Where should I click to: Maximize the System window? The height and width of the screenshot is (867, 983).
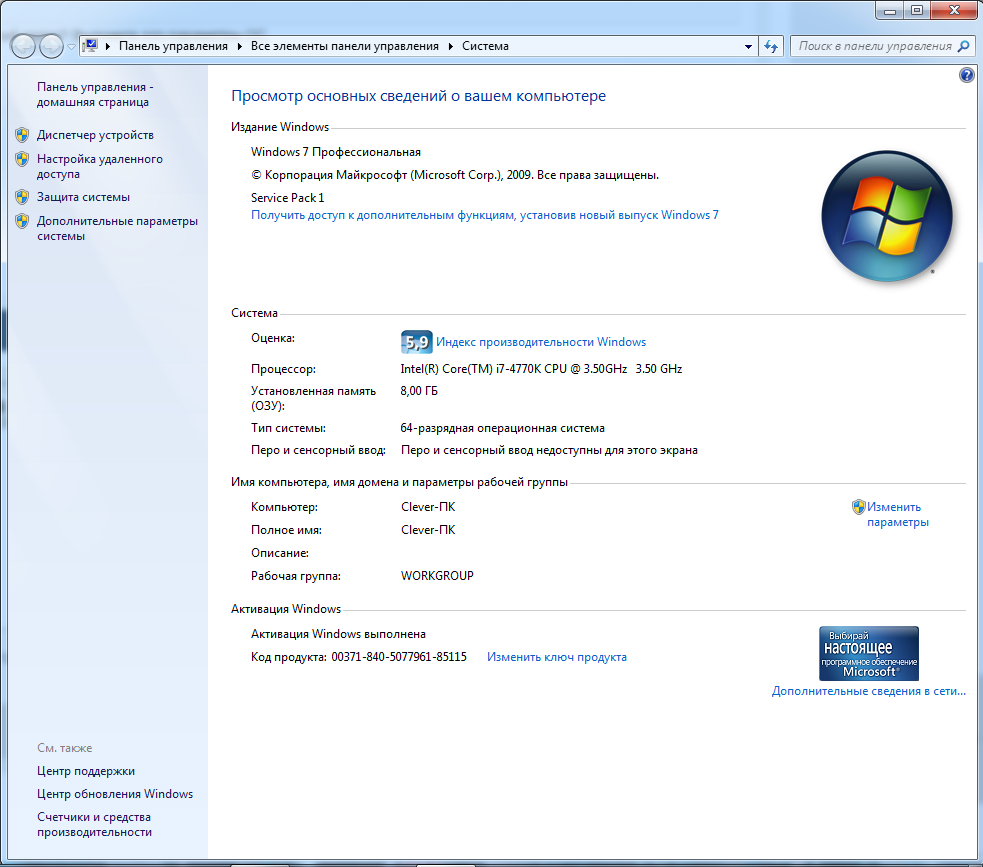click(917, 10)
